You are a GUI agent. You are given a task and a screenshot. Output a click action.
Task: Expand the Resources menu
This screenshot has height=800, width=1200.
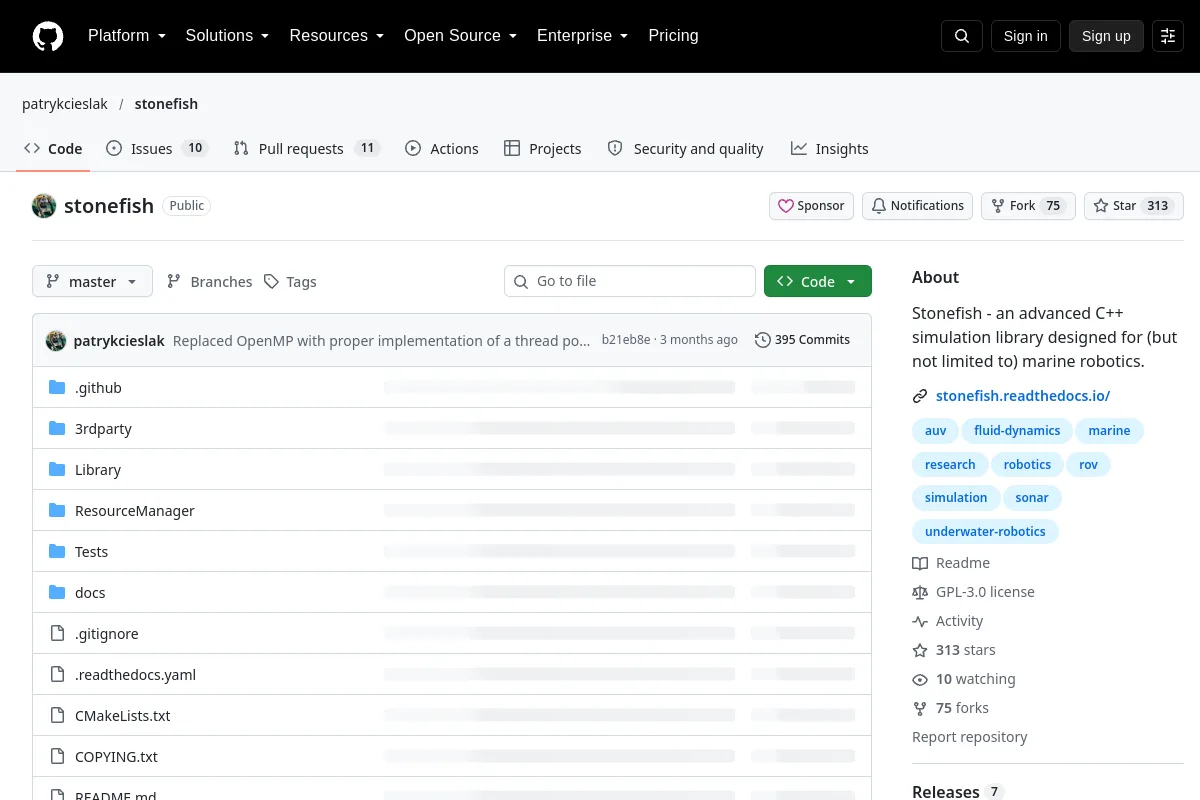coord(336,36)
